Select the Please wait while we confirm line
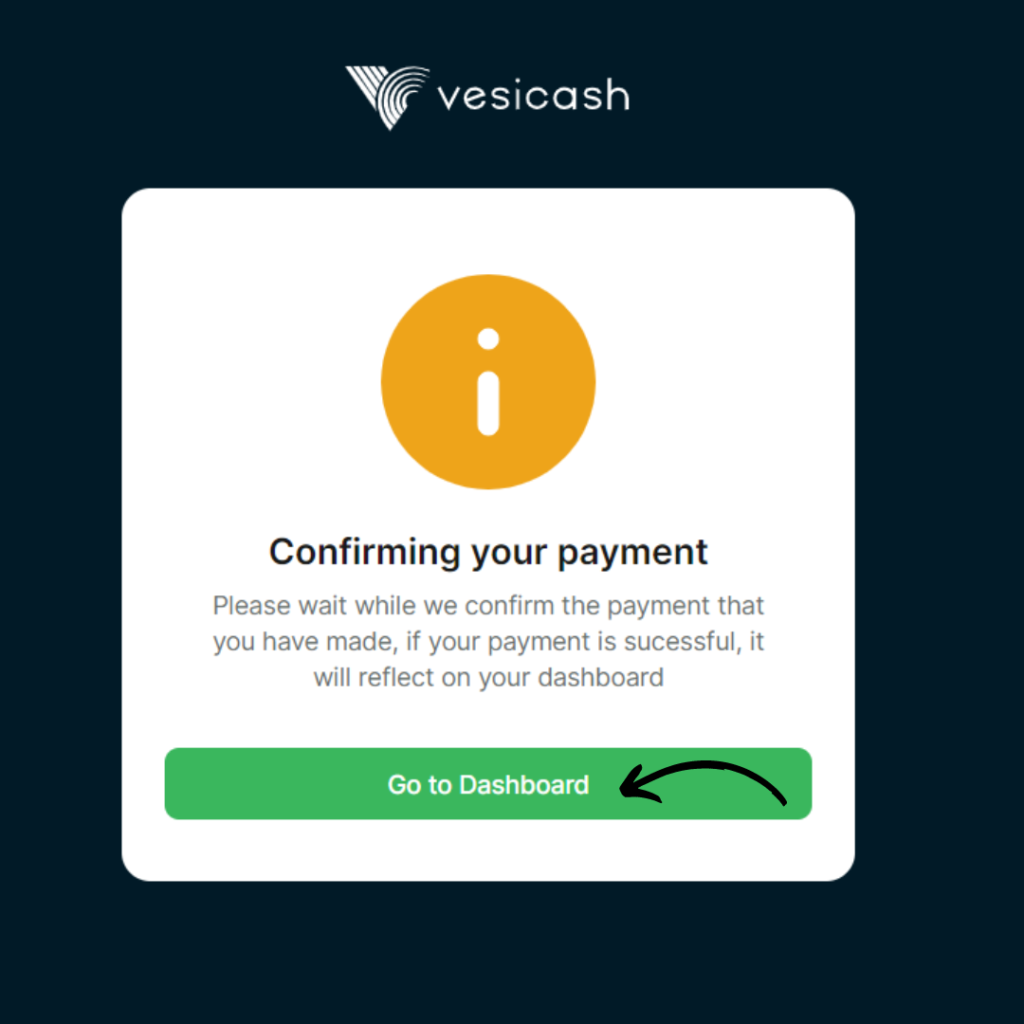 (488, 606)
